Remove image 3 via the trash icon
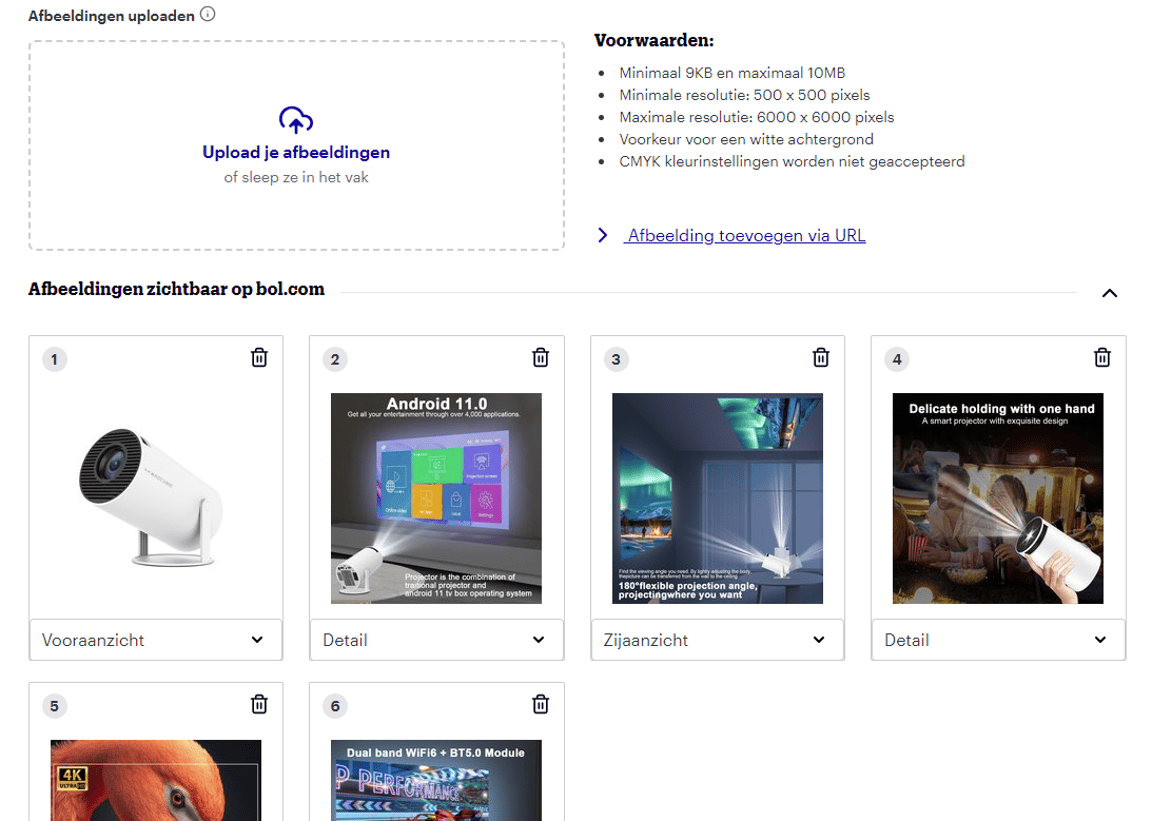The height and width of the screenshot is (821, 1152). pos(821,357)
